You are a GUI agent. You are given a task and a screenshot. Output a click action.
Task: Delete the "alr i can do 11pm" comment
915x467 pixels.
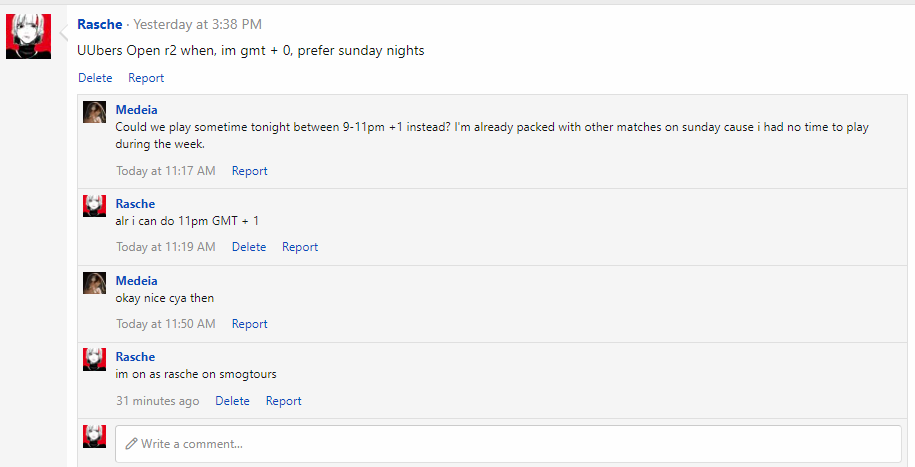pos(249,247)
